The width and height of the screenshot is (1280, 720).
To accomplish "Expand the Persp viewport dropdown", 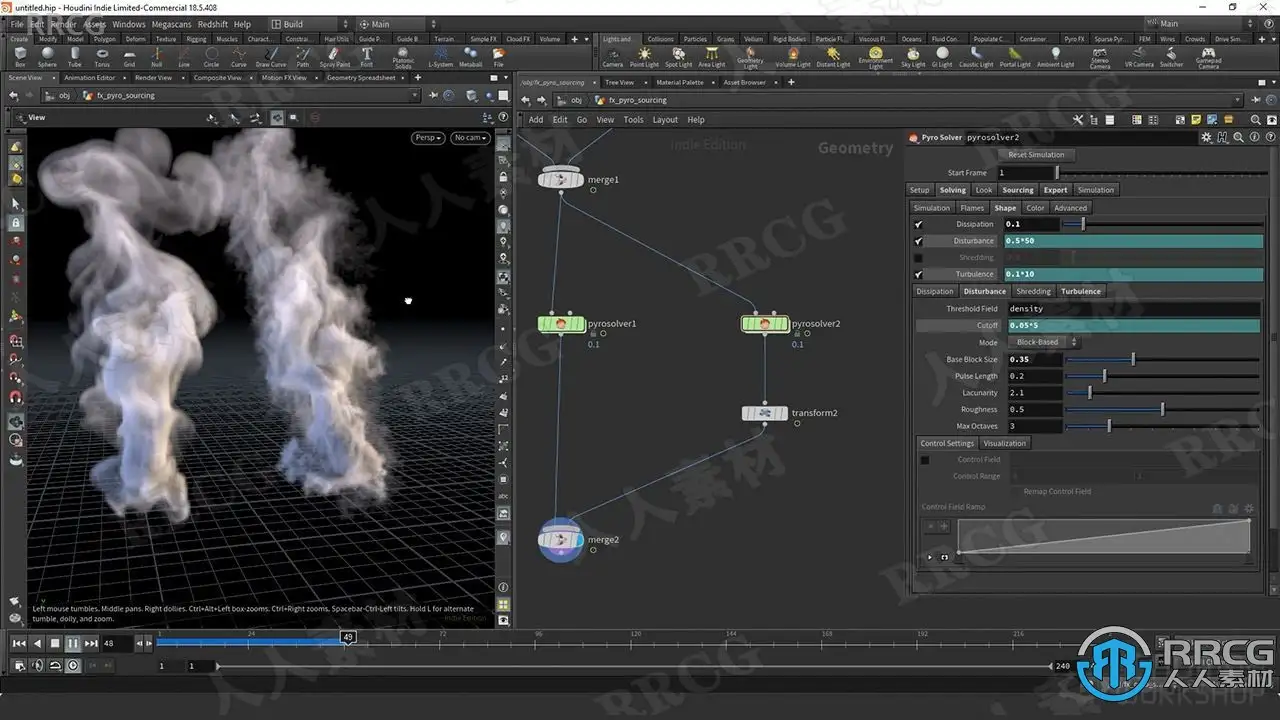I will (428, 138).
